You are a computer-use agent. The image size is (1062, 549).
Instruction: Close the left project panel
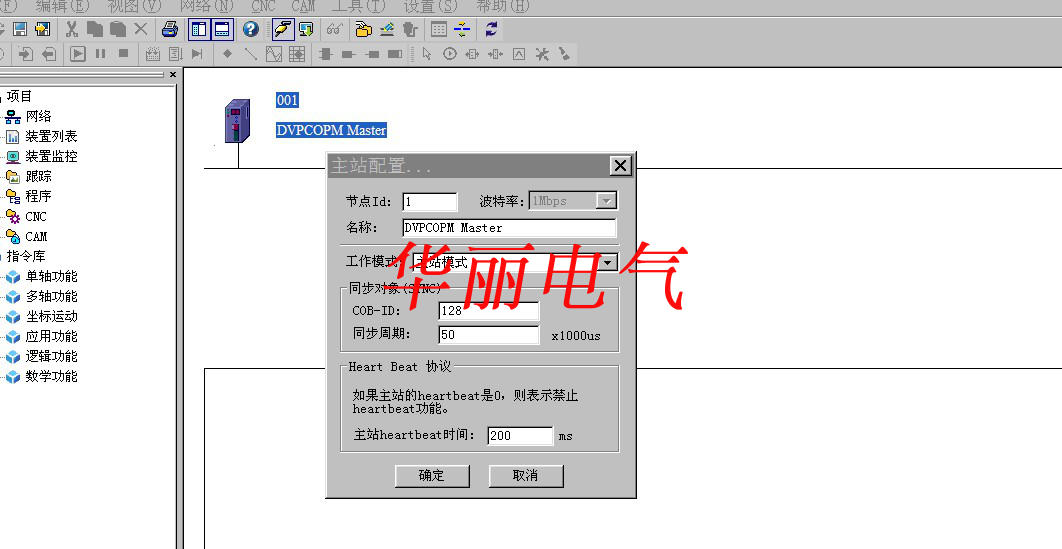(x=173, y=74)
